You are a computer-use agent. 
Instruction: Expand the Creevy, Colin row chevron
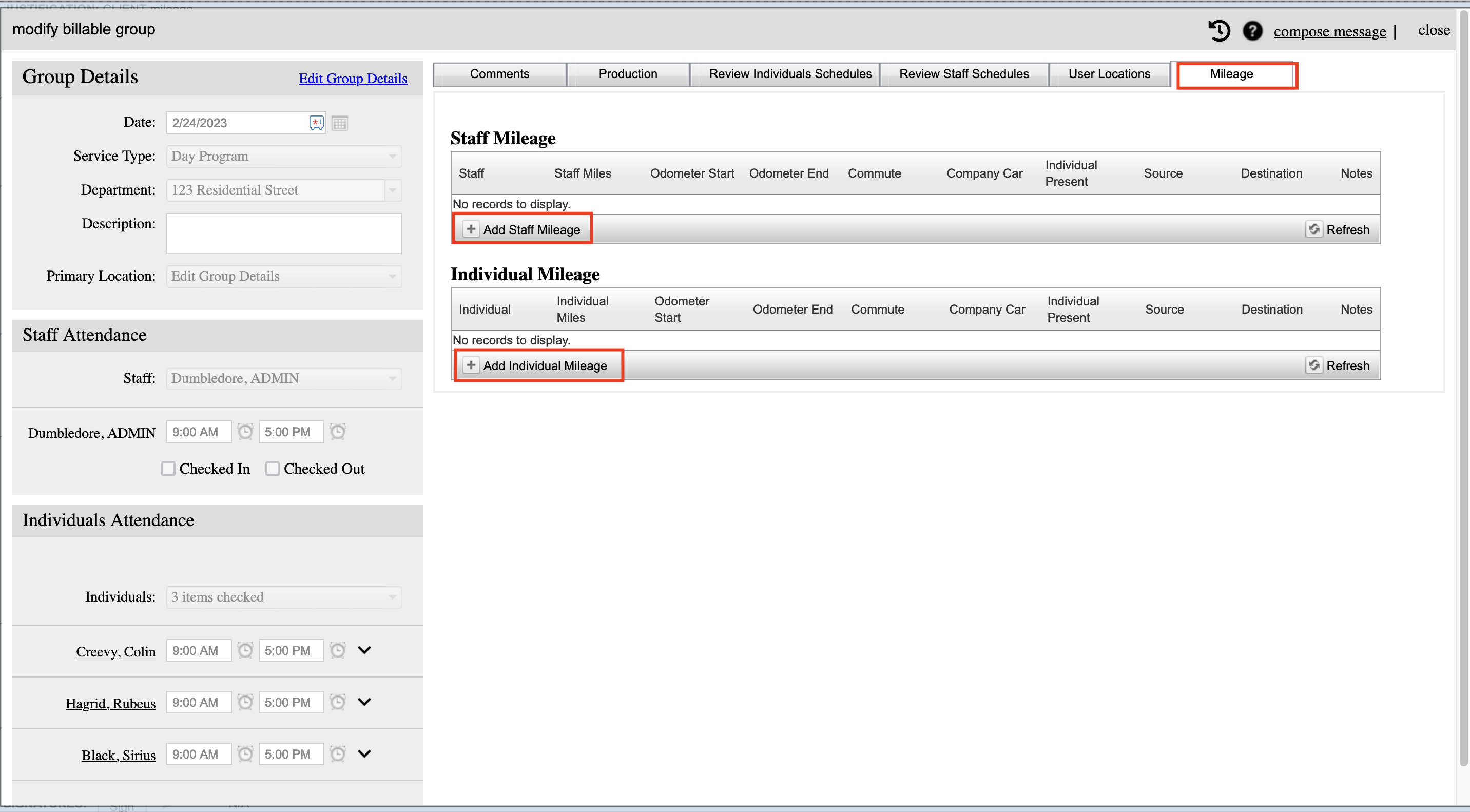pyautogui.click(x=364, y=650)
